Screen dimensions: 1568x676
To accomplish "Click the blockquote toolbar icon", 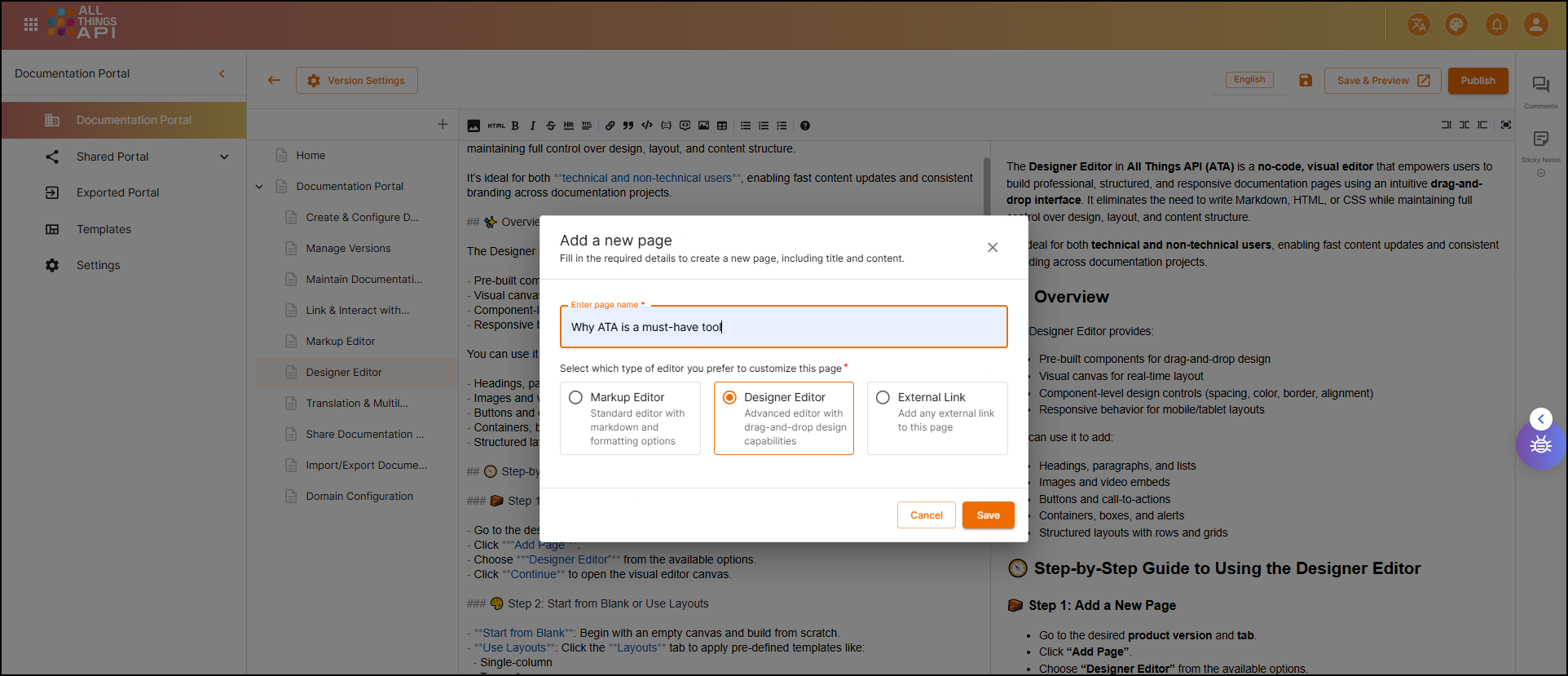I will pos(628,126).
